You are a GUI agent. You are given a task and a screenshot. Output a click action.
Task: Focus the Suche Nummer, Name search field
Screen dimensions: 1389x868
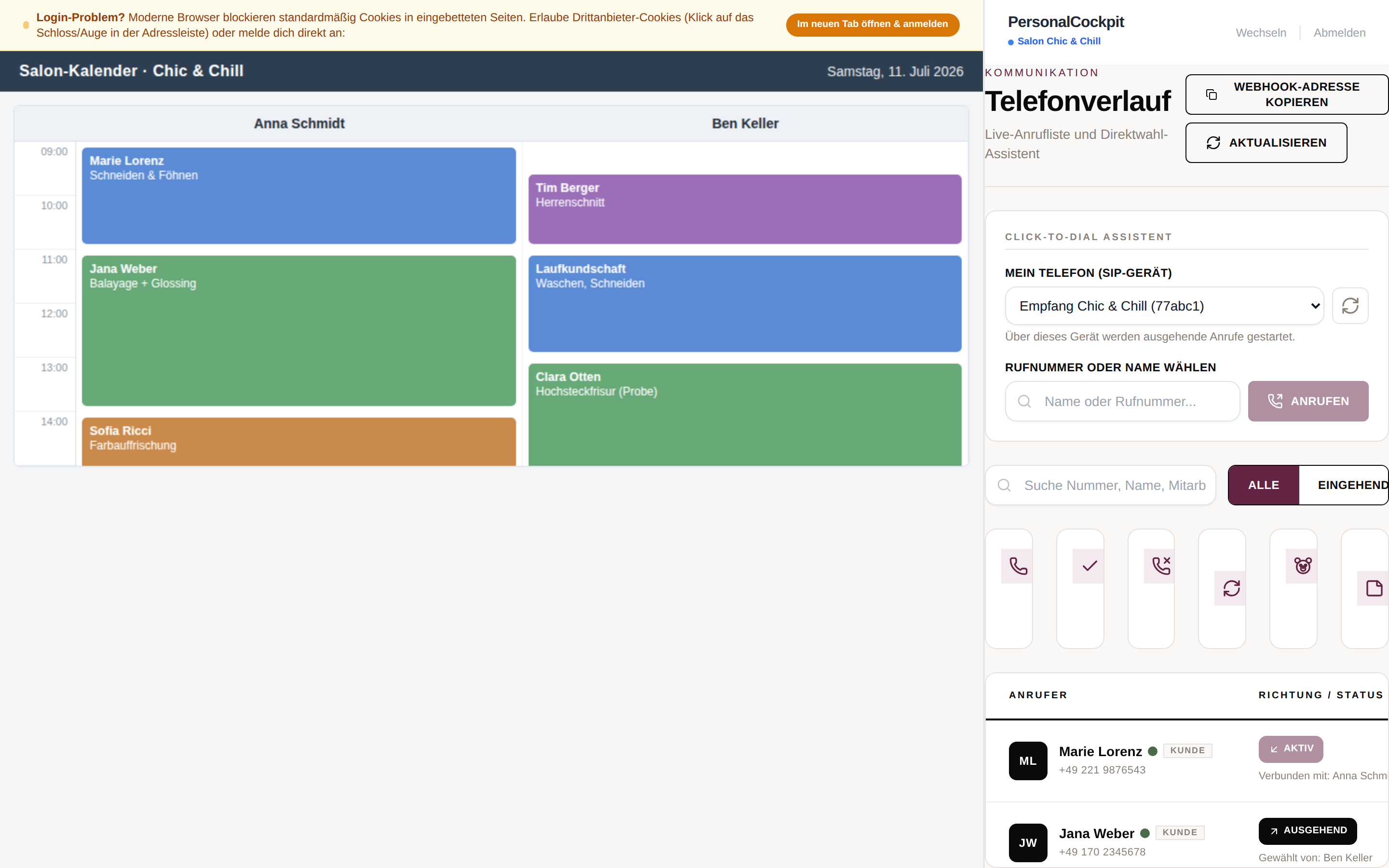pyautogui.click(x=1100, y=485)
